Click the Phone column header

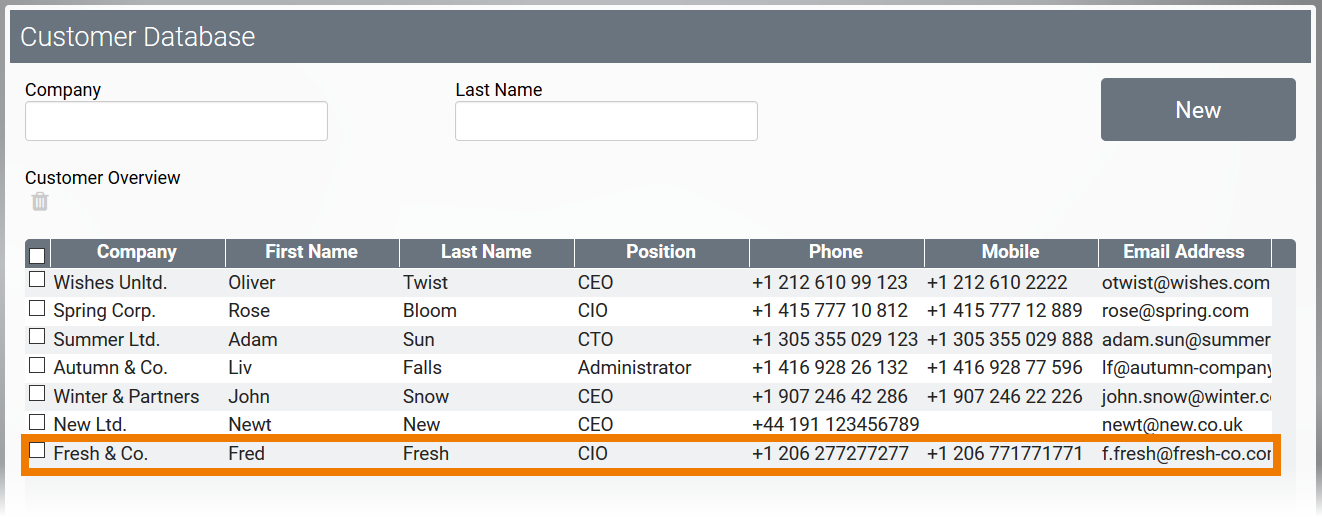coord(836,252)
